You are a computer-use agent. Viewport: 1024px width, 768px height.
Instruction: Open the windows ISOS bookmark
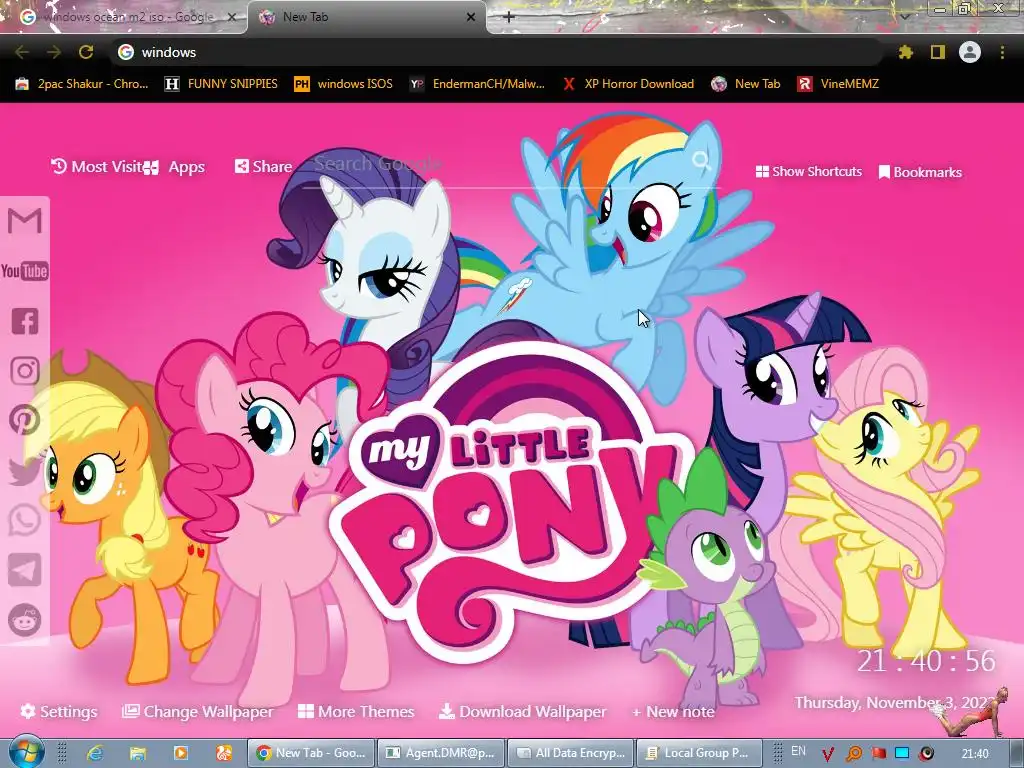click(344, 84)
